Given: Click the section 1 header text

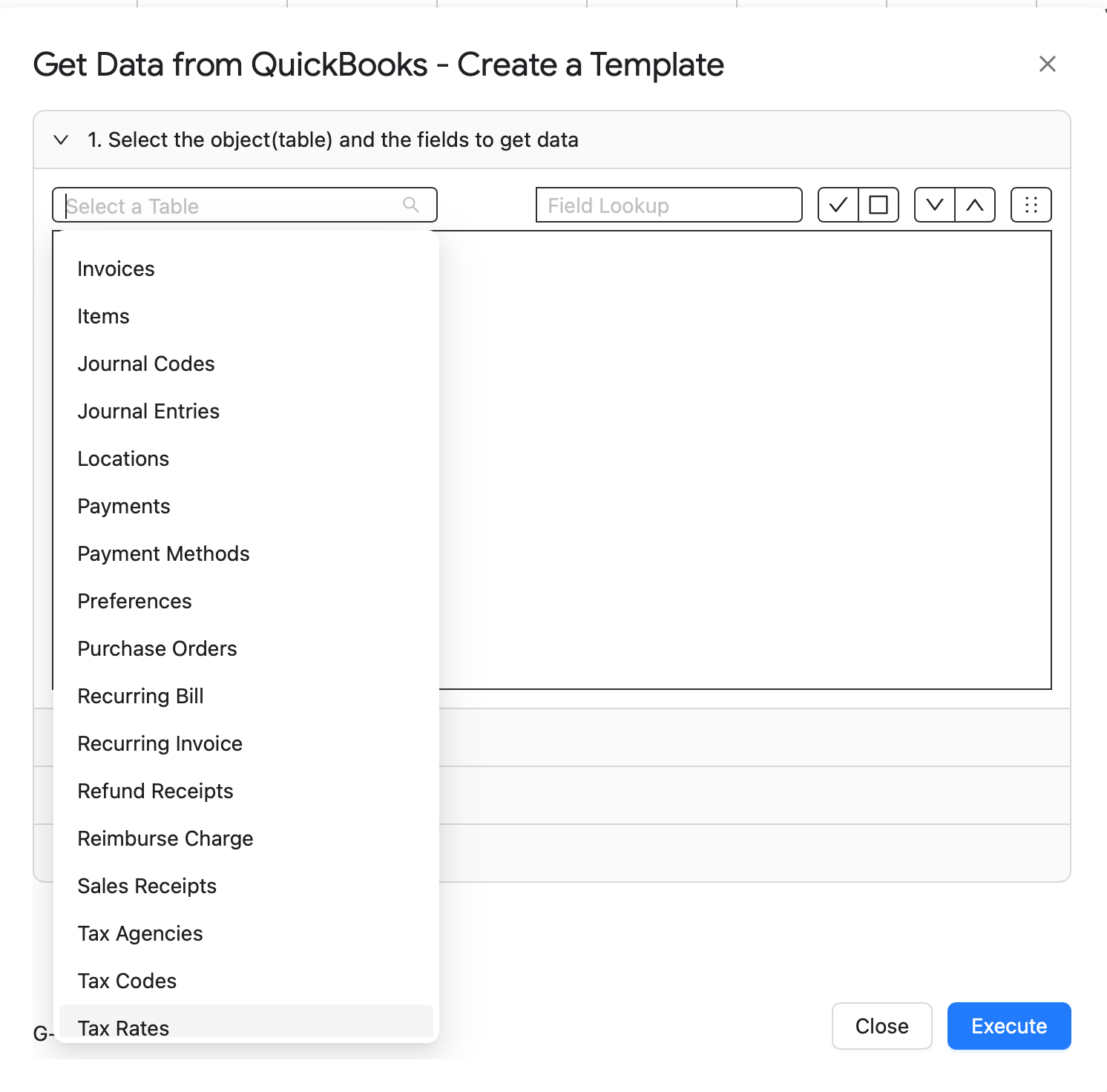Looking at the screenshot, I should (333, 139).
